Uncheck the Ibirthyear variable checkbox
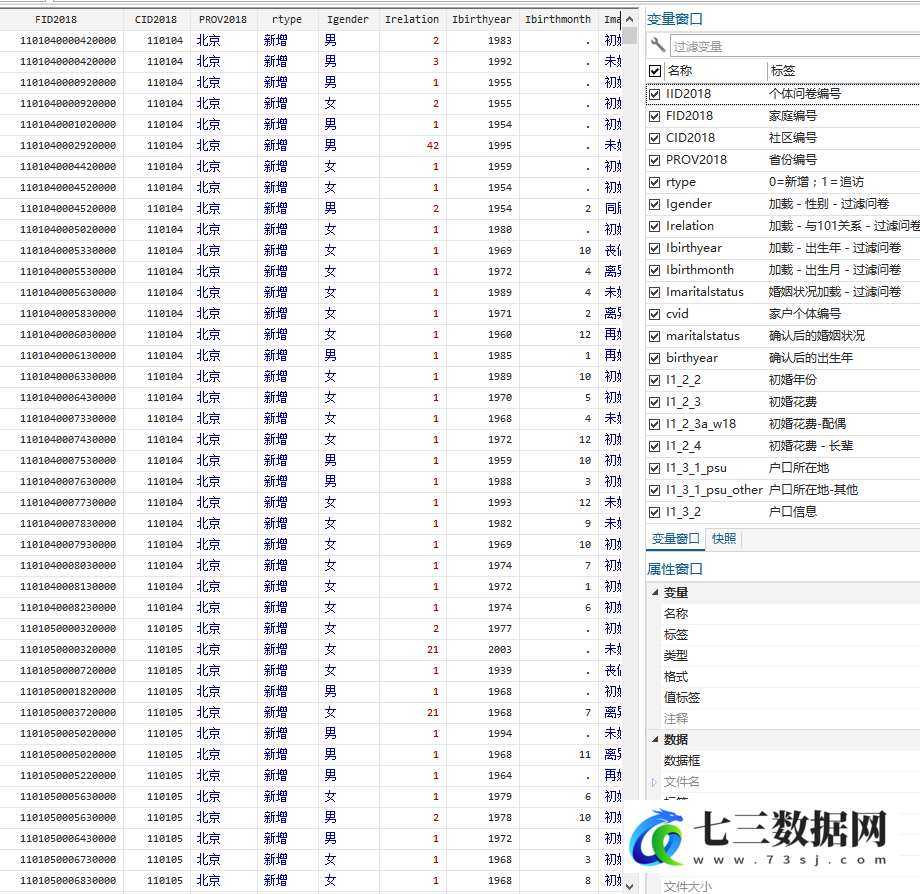Viewport: 920px width, 894px height. pyautogui.click(x=655, y=248)
